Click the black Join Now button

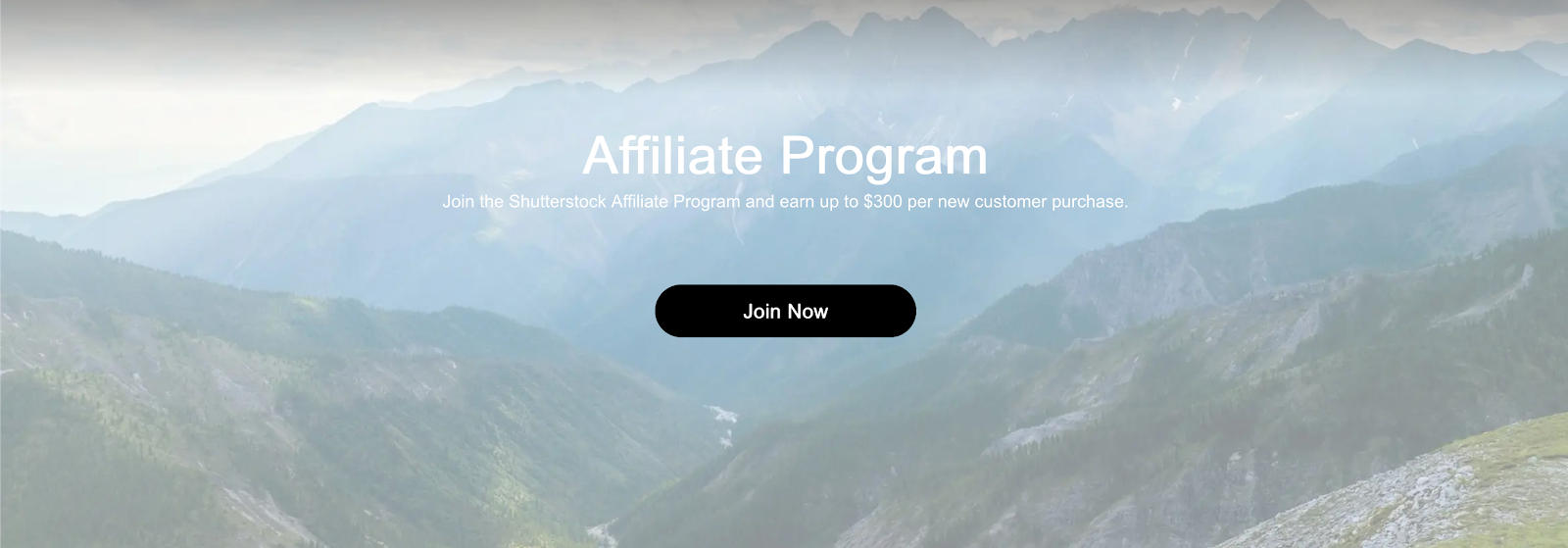point(785,311)
